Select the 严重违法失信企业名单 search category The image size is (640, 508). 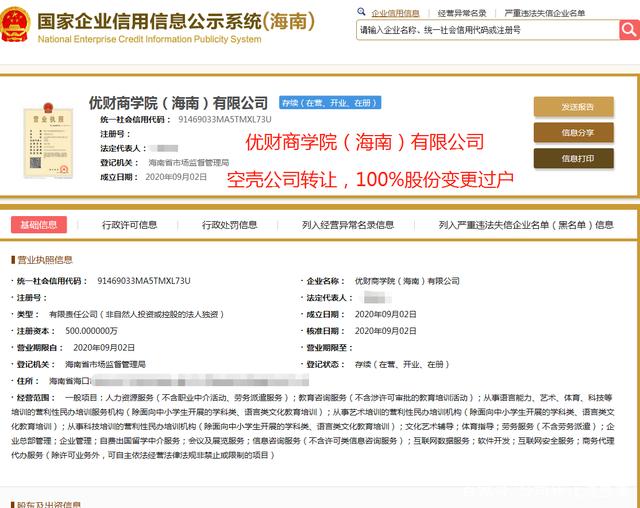[x=544, y=13]
